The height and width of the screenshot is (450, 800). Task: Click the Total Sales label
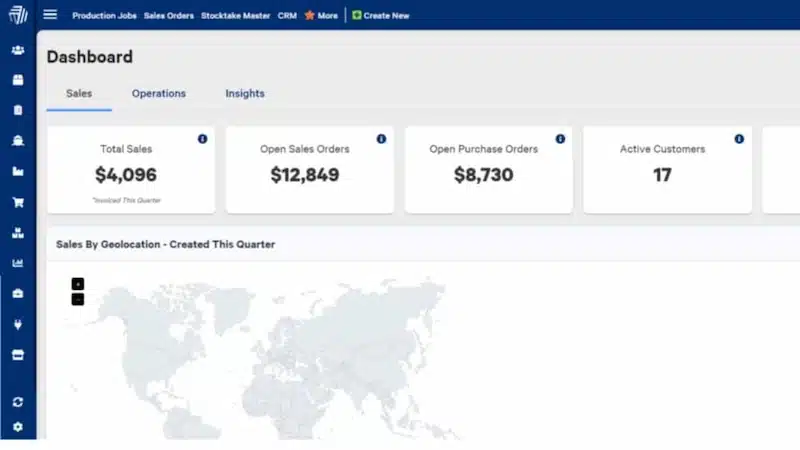coord(126,149)
